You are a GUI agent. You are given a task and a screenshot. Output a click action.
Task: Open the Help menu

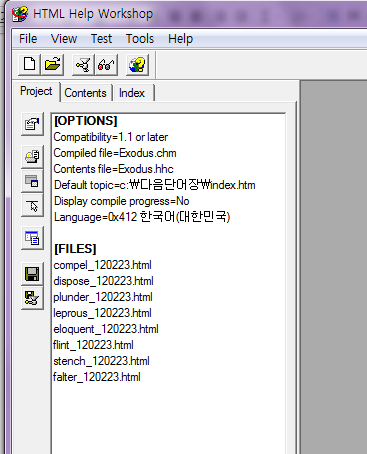pyautogui.click(x=180, y=39)
